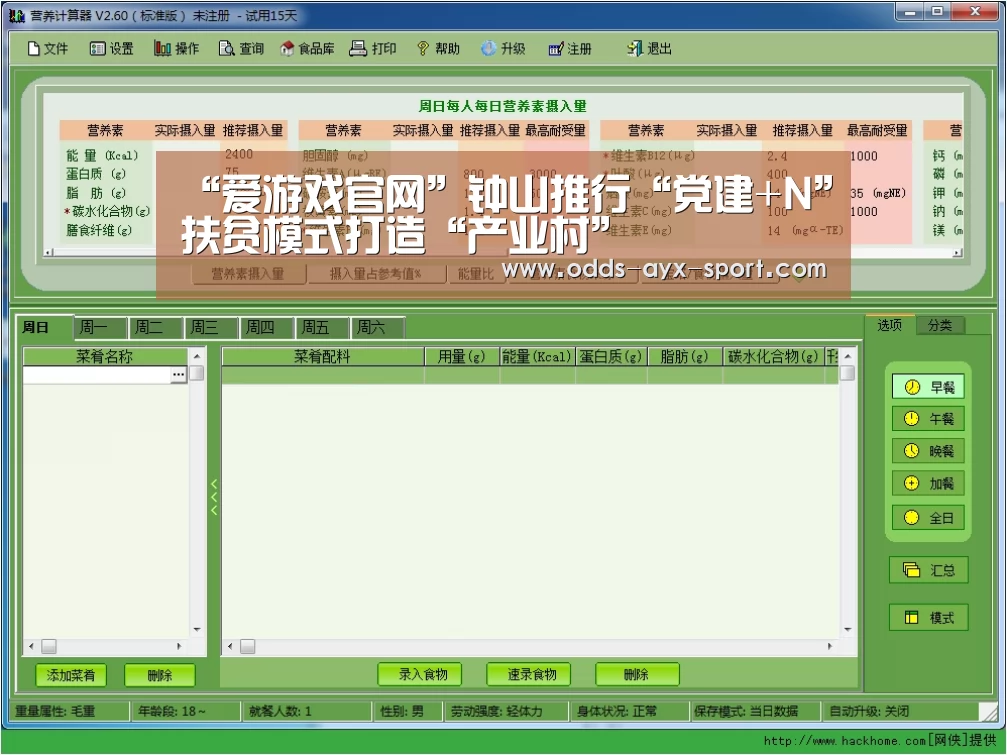
Task: Click the 能量(Kcal) column header
Action: (x=537, y=356)
